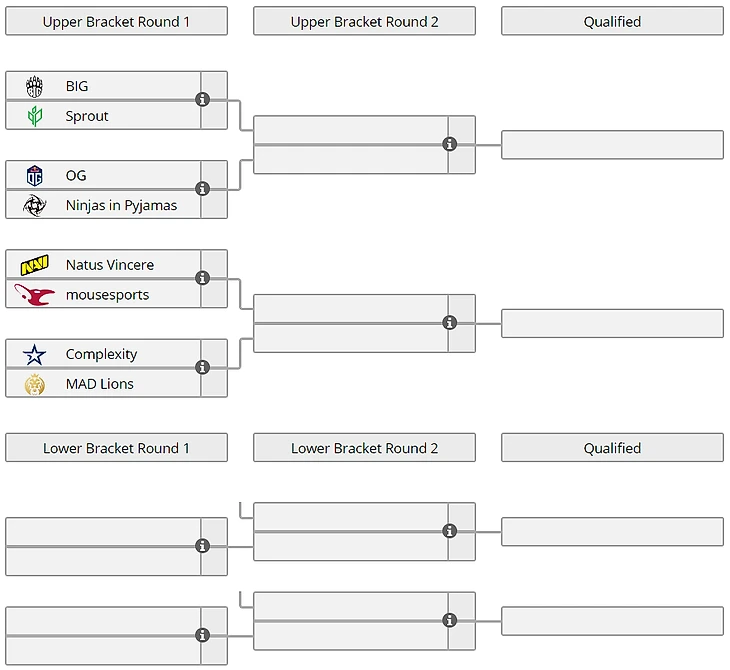Click the Ninjas in Pyjamas team name

121,205
